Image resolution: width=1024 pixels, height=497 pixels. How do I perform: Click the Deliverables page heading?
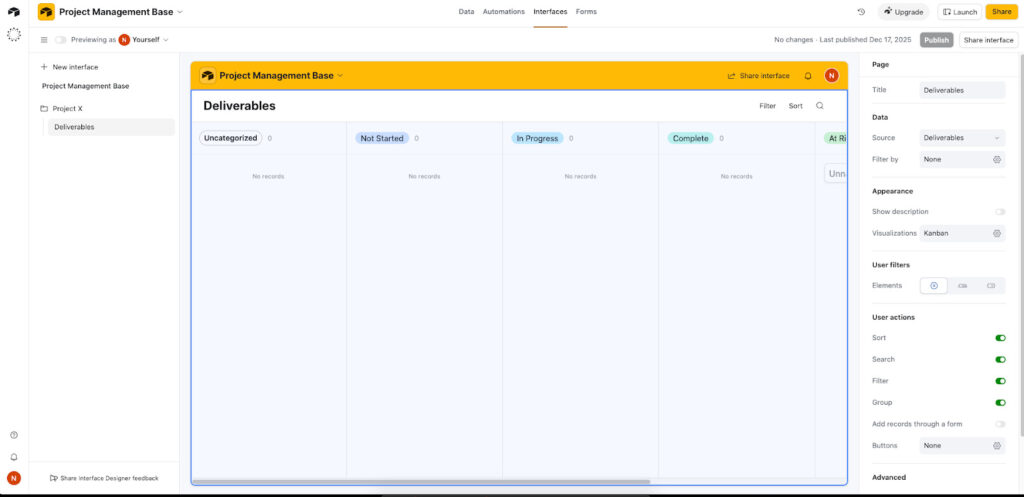240,106
